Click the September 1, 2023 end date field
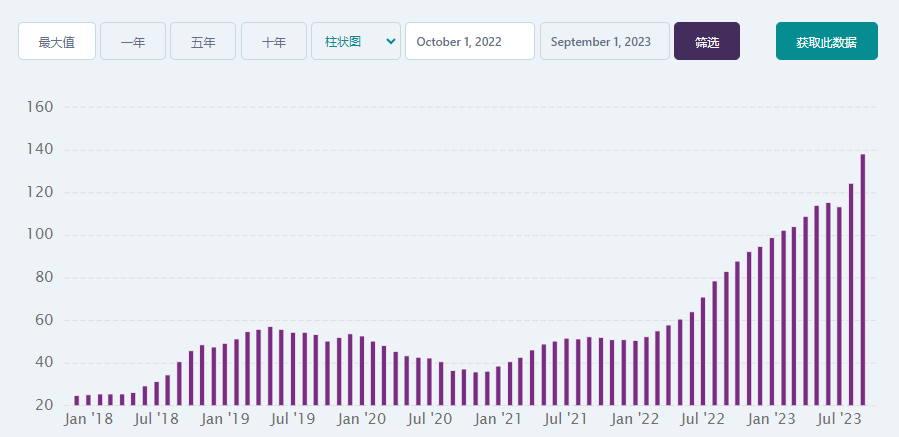Screen dimensions: 899x437 [x=604, y=41]
